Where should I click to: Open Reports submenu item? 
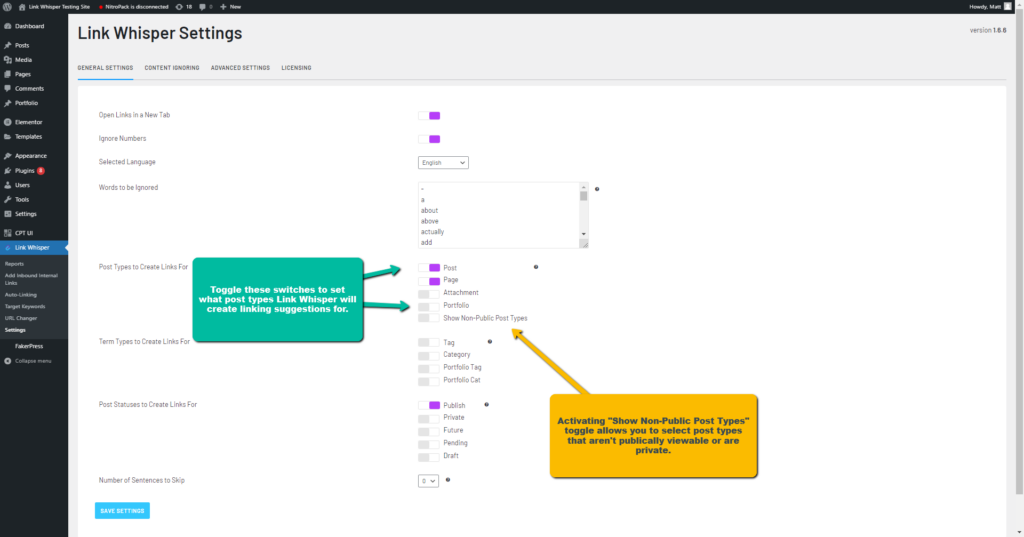pyautogui.click(x=14, y=264)
